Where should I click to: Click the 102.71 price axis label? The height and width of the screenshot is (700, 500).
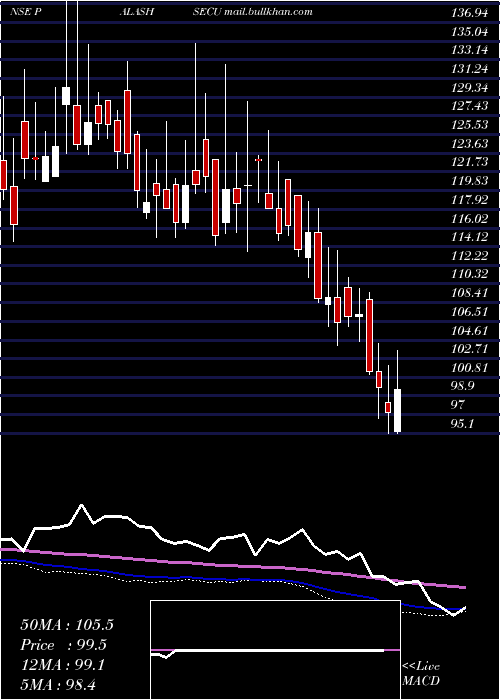pos(469,348)
